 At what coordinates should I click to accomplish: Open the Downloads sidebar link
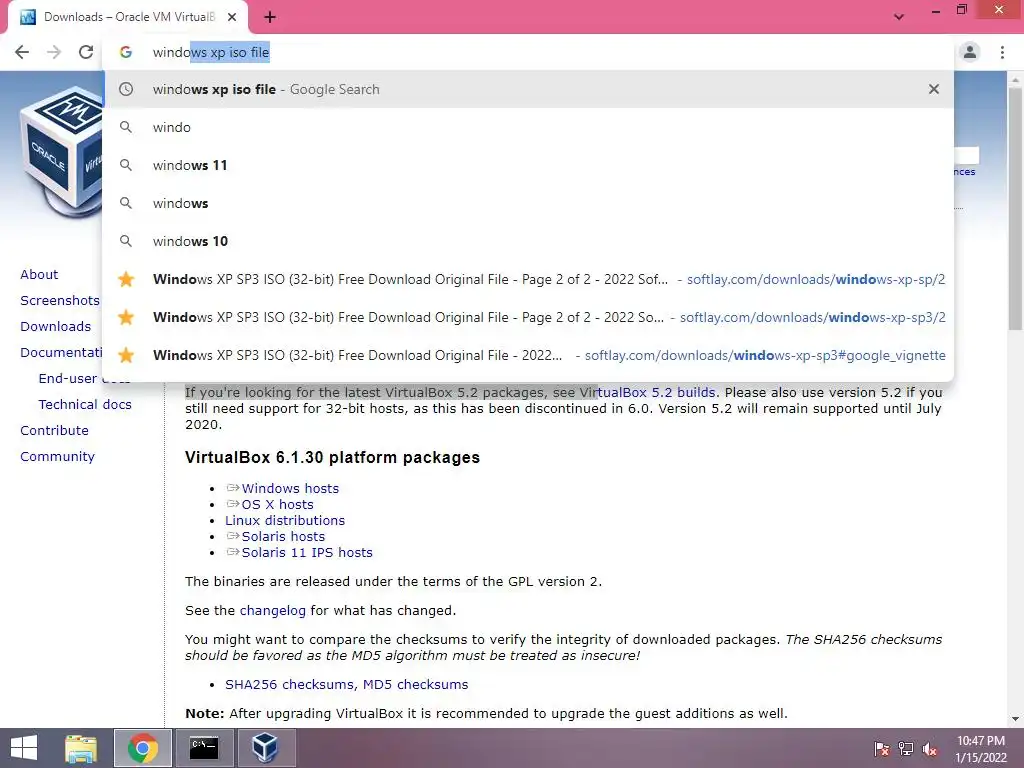56,327
